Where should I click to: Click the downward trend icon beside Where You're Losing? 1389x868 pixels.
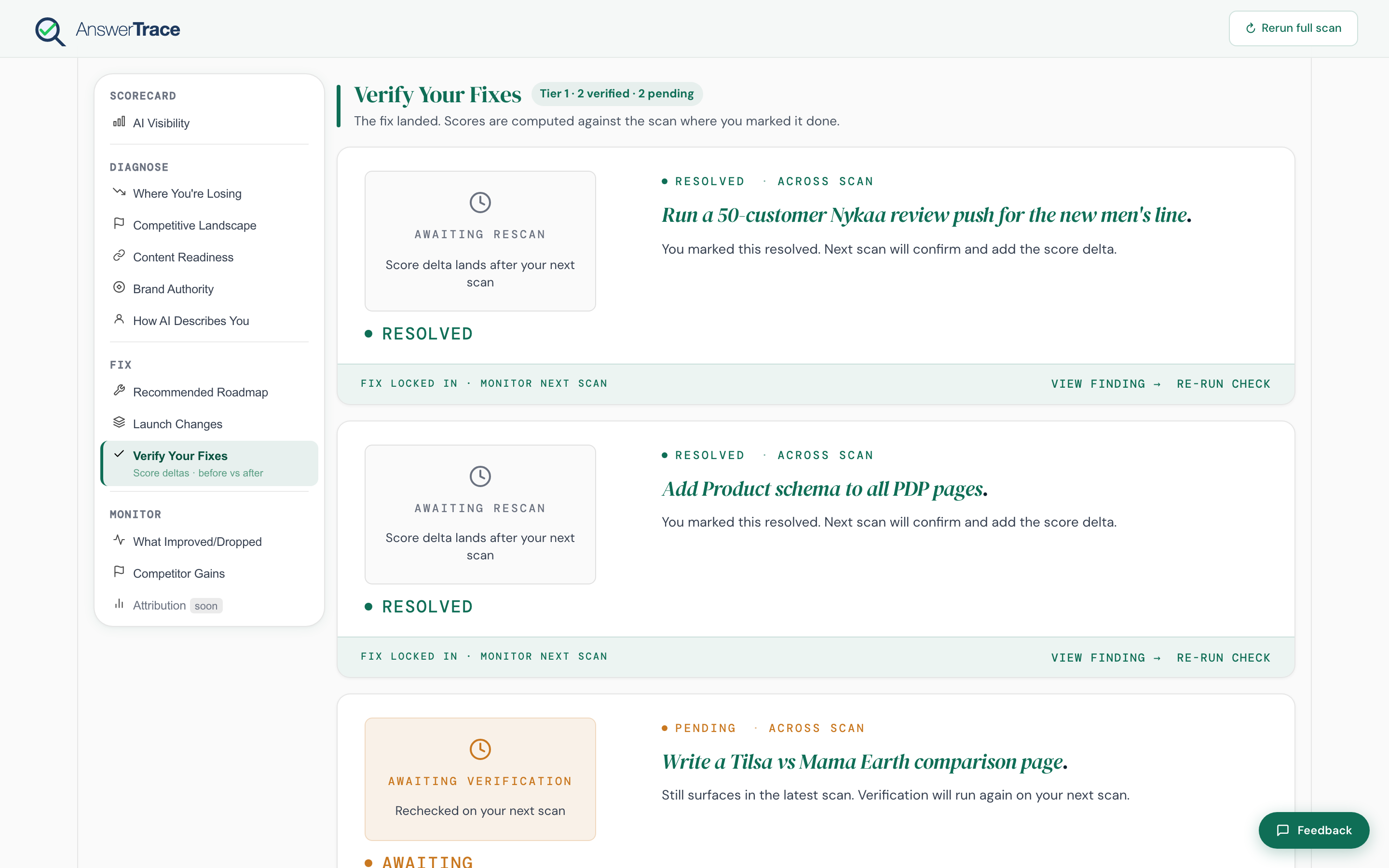[x=119, y=192]
